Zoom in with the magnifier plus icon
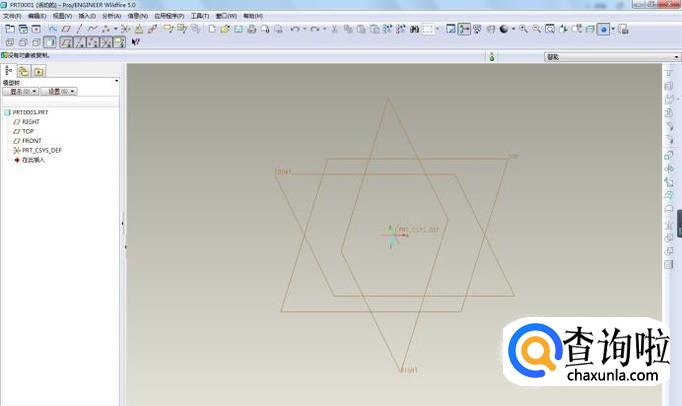The width and height of the screenshot is (682, 406). 524,29
